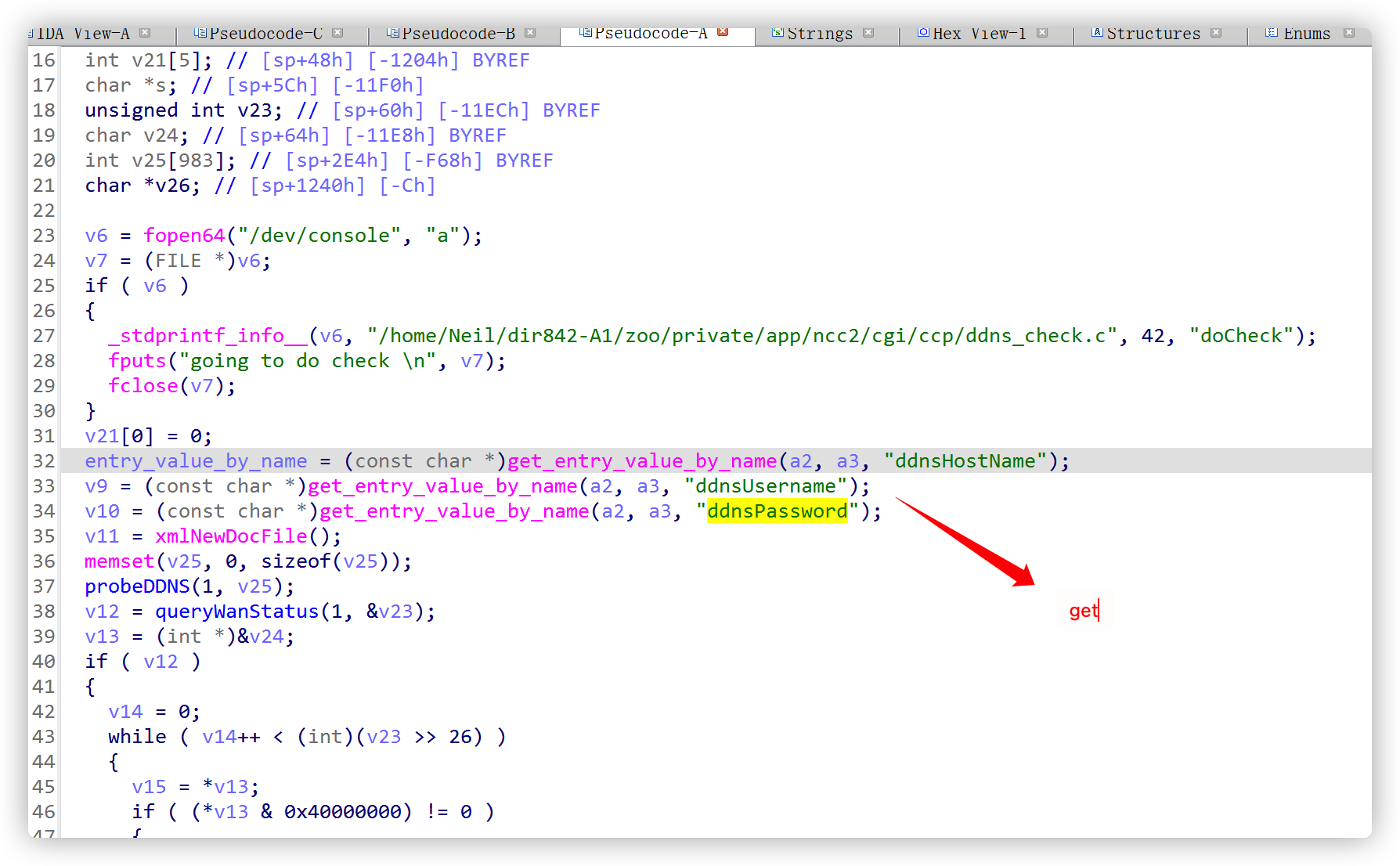Click the red 'get' annotation text field
The height and width of the screenshot is (866, 1400).
click(1084, 611)
